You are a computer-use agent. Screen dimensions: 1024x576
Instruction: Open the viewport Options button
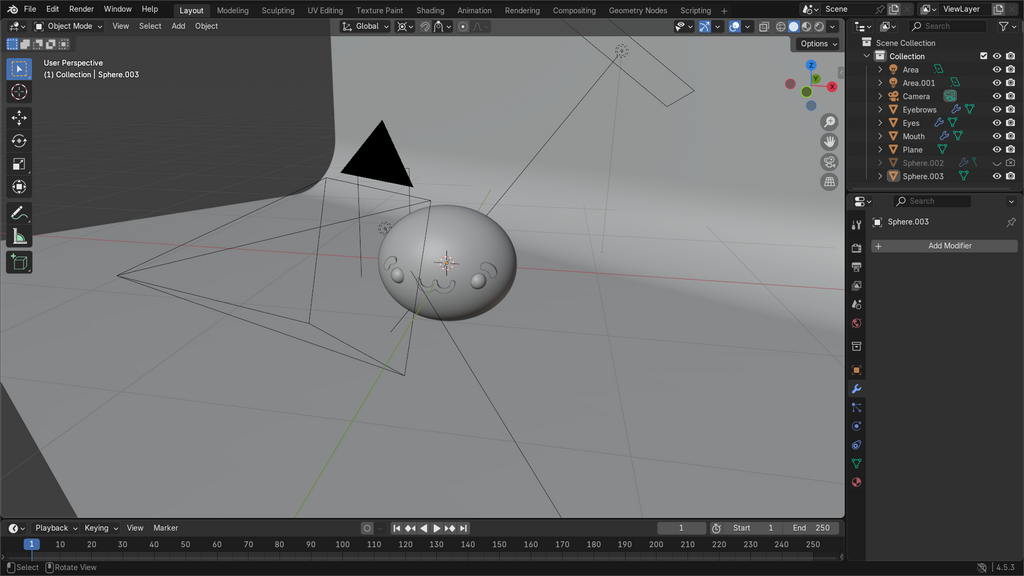pyautogui.click(x=817, y=44)
